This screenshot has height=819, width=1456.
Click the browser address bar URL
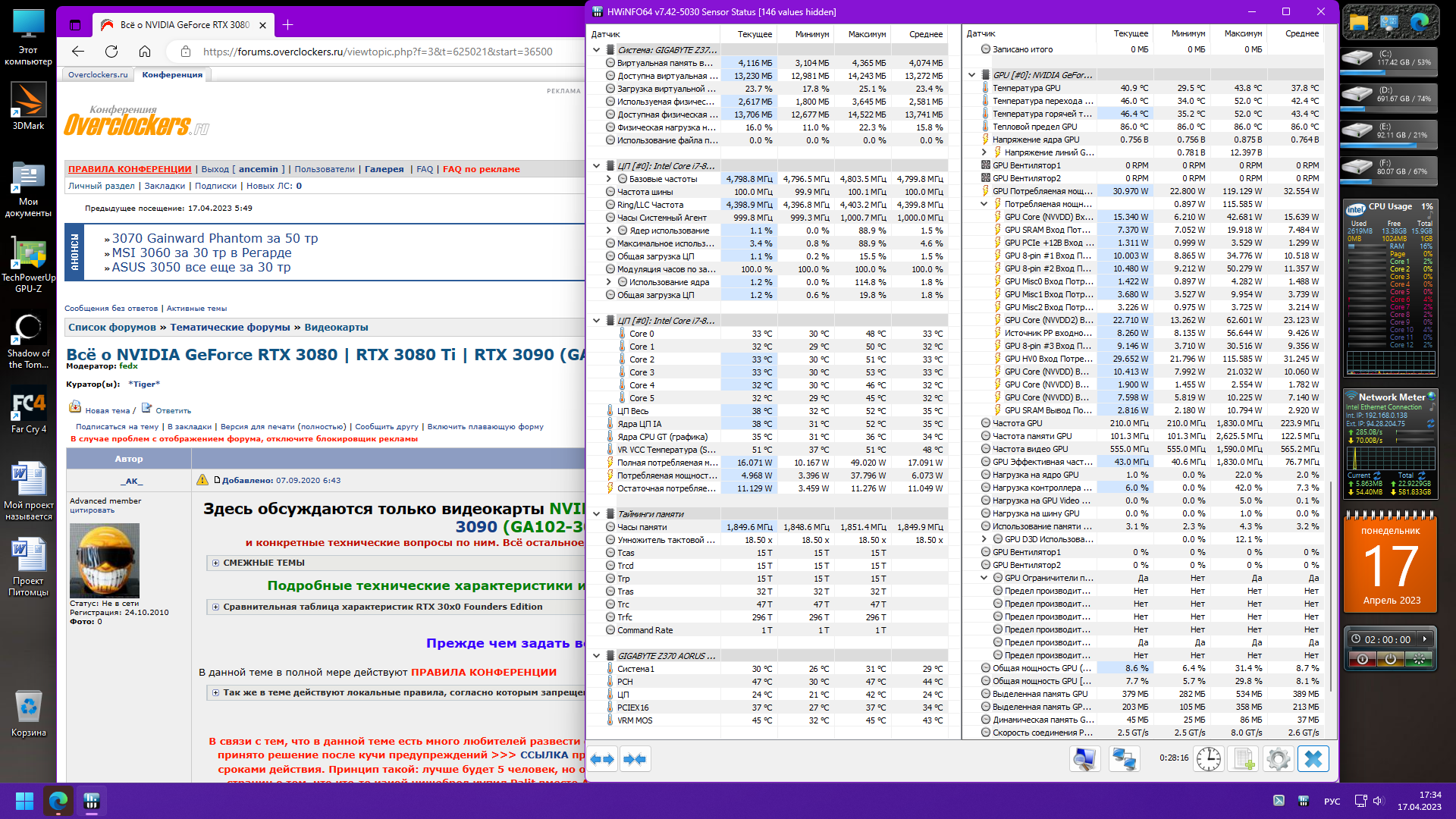(377, 52)
